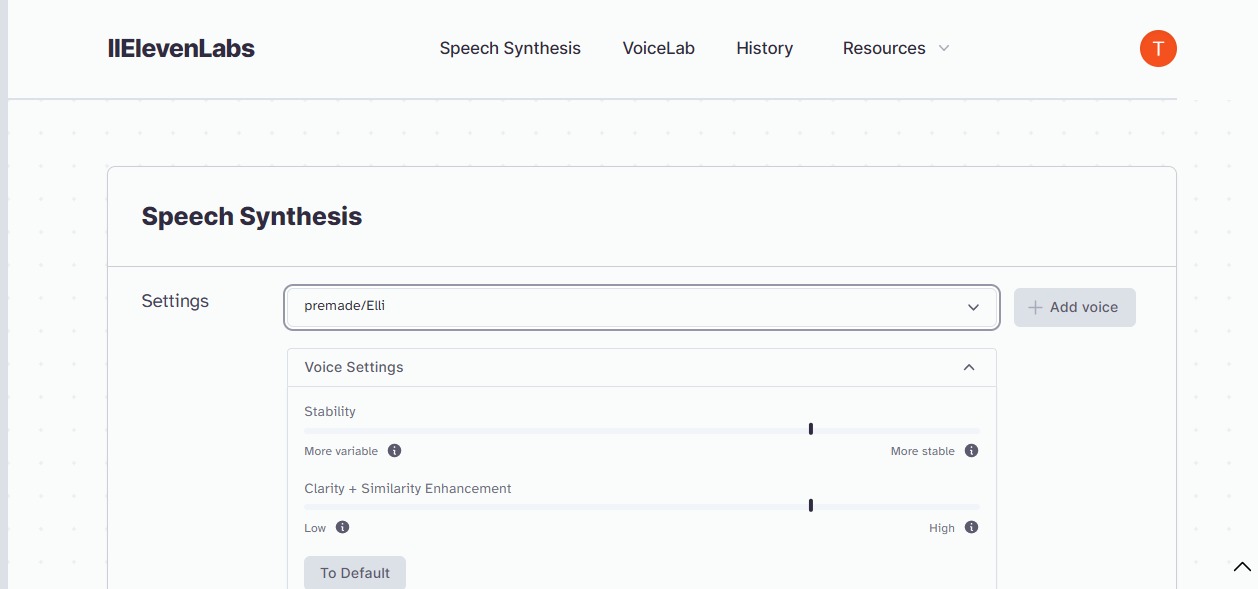Go to Speech Synthesis tab
Screen dimensions: 1258x589
click(510, 48)
